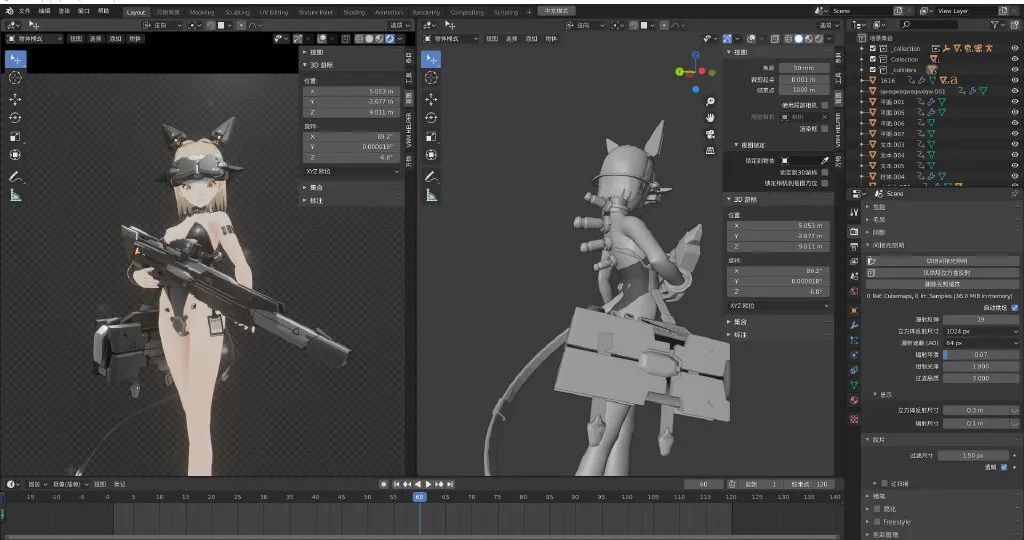Click the current frame 60 marker on timeline
1024x540 pixels.
point(419,497)
